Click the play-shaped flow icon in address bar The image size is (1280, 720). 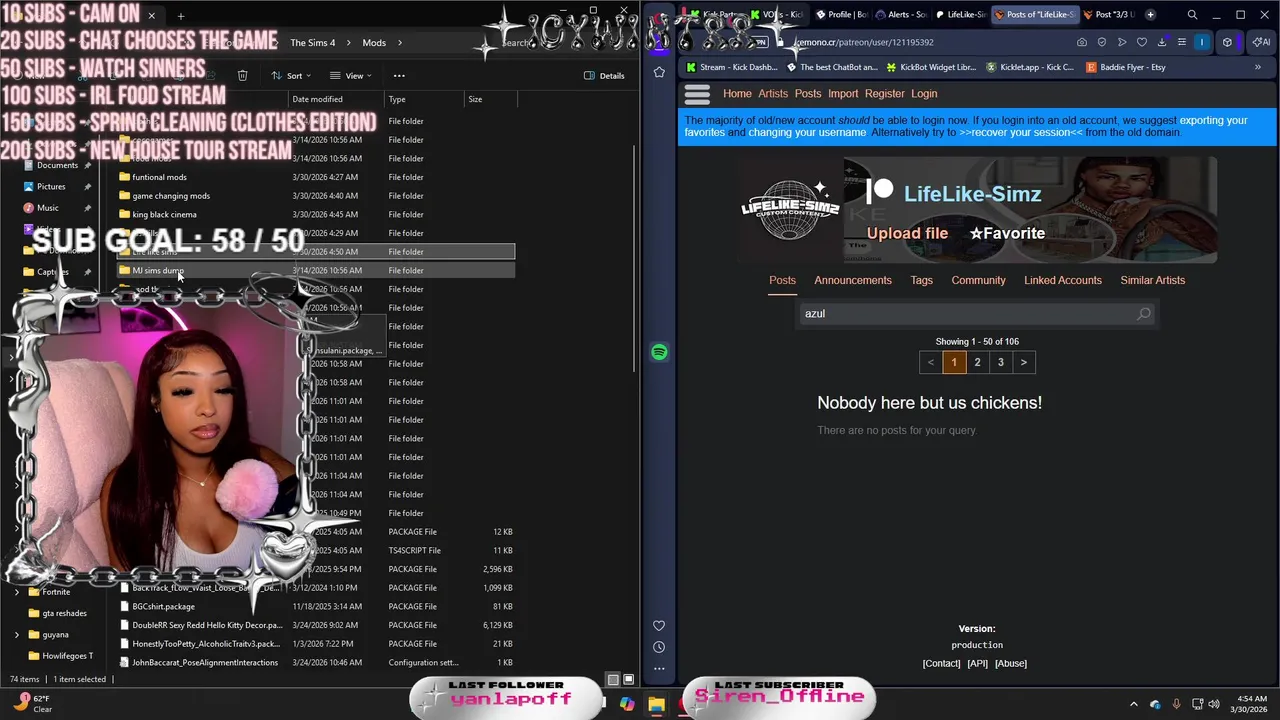click(1122, 43)
